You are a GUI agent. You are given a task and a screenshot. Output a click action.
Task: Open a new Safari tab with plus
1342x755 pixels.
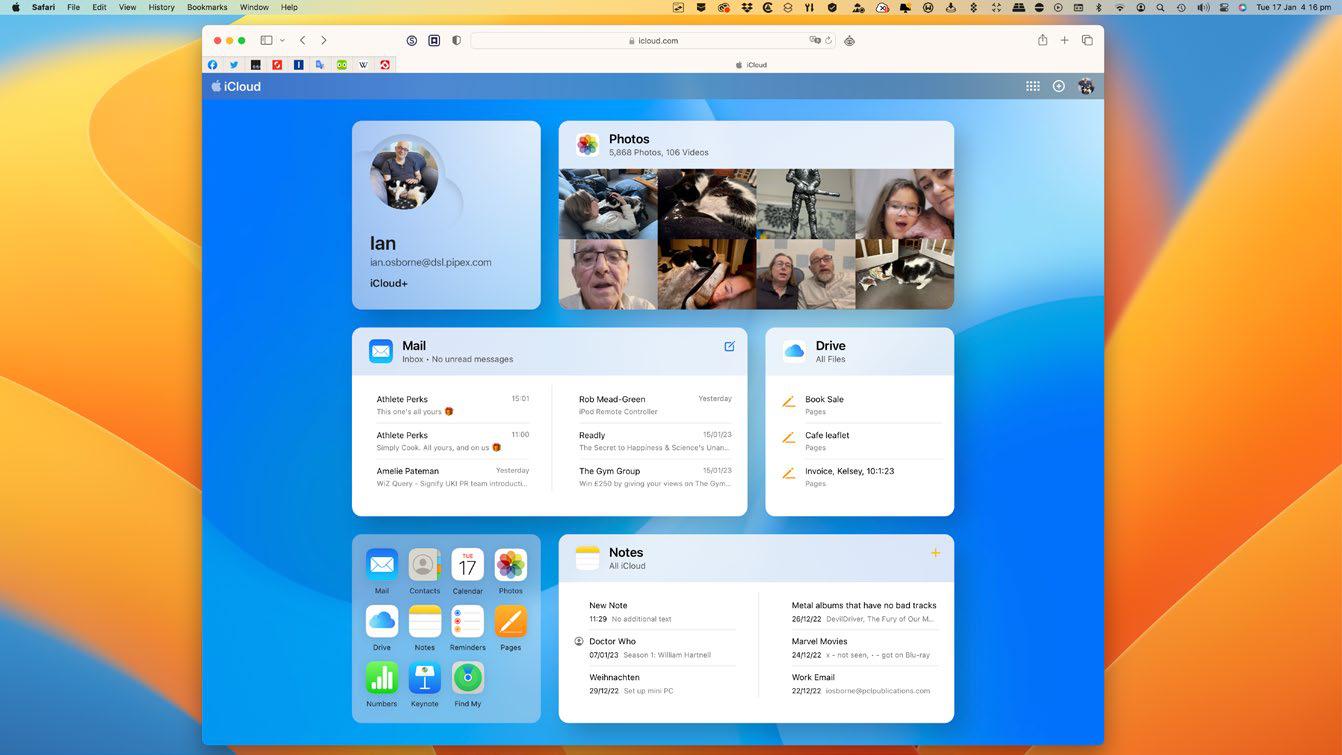click(1064, 41)
